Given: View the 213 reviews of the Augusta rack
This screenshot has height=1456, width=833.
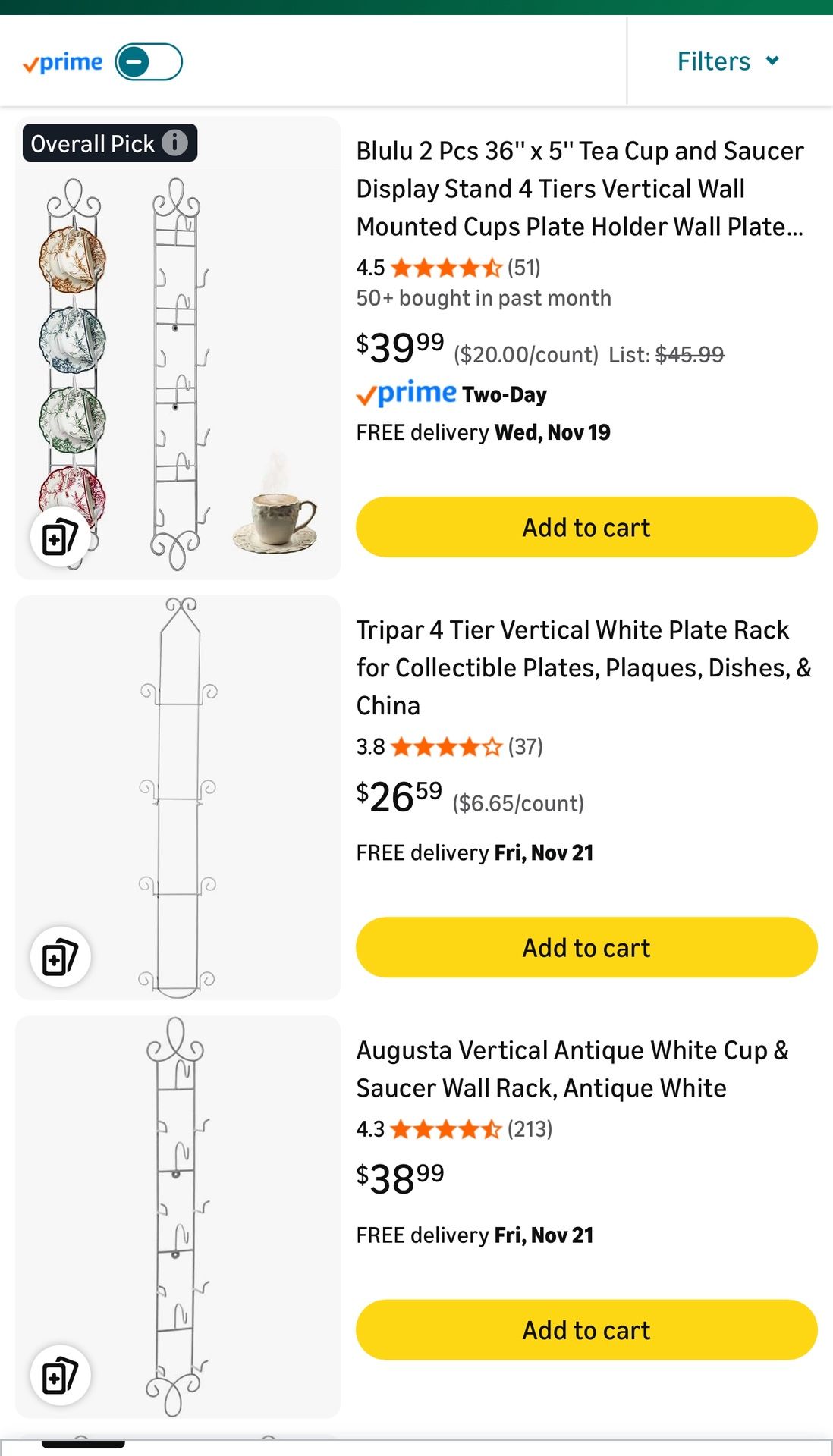Looking at the screenshot, I should pyautogui.click(x=530, y=1129).
